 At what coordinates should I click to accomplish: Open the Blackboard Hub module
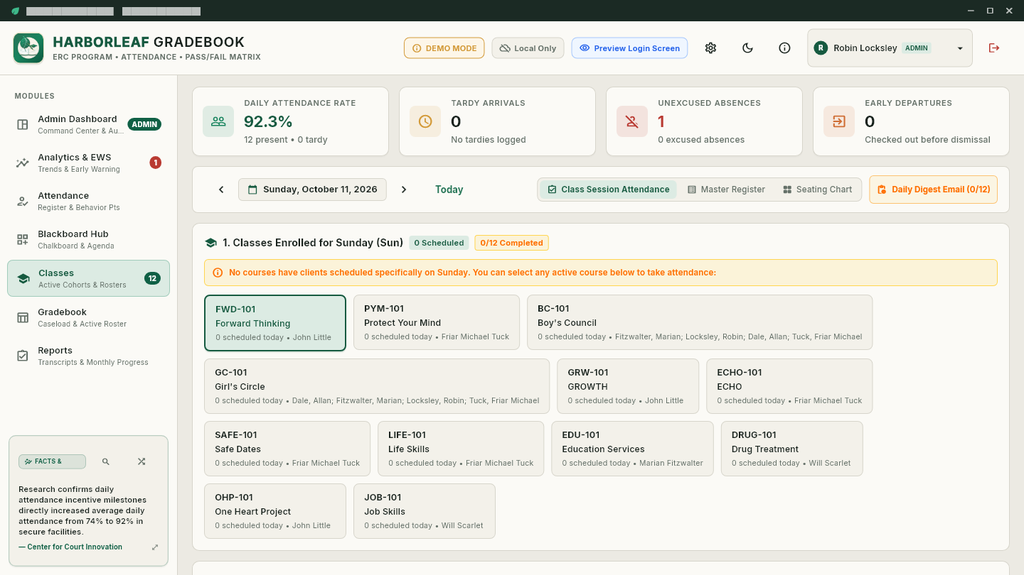point(88,239)
